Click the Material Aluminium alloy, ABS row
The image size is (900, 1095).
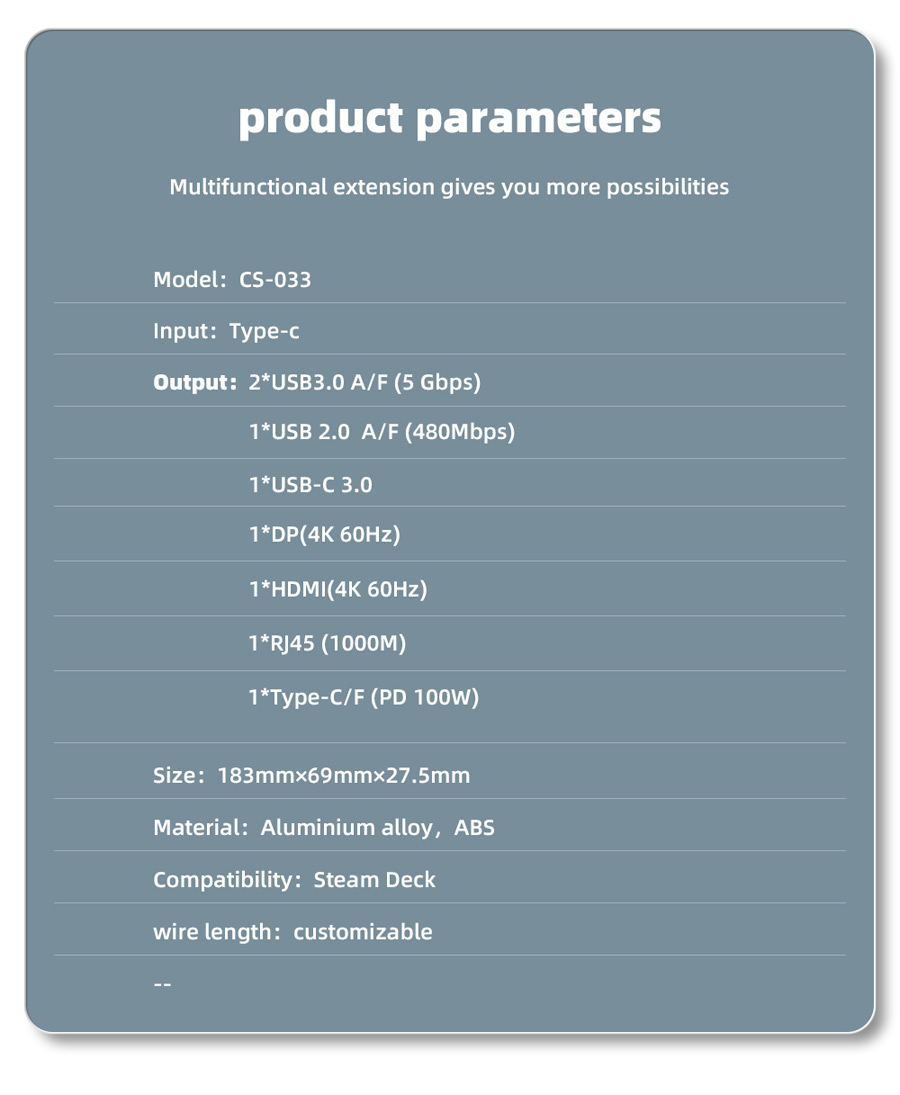[323, 828]
